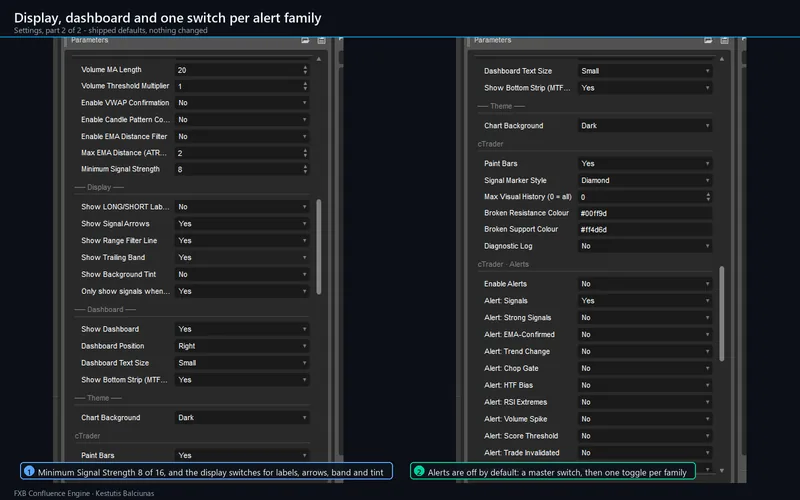Click the Broken Support Colour field #ff4d6d
The image size is (800, 500).
645,230
